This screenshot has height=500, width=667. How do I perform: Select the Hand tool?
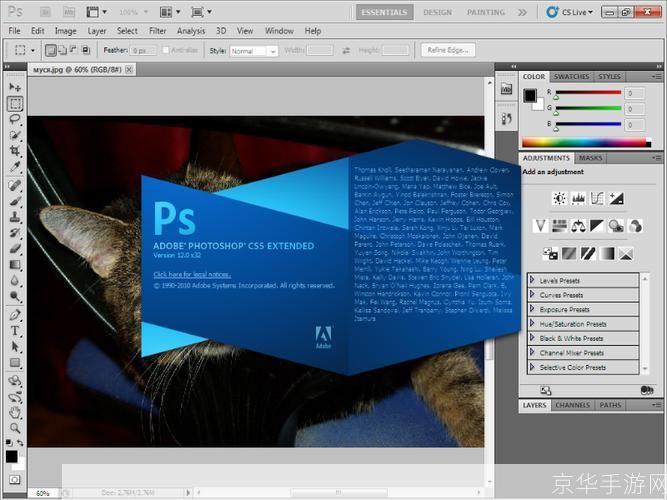click(15, 412)
